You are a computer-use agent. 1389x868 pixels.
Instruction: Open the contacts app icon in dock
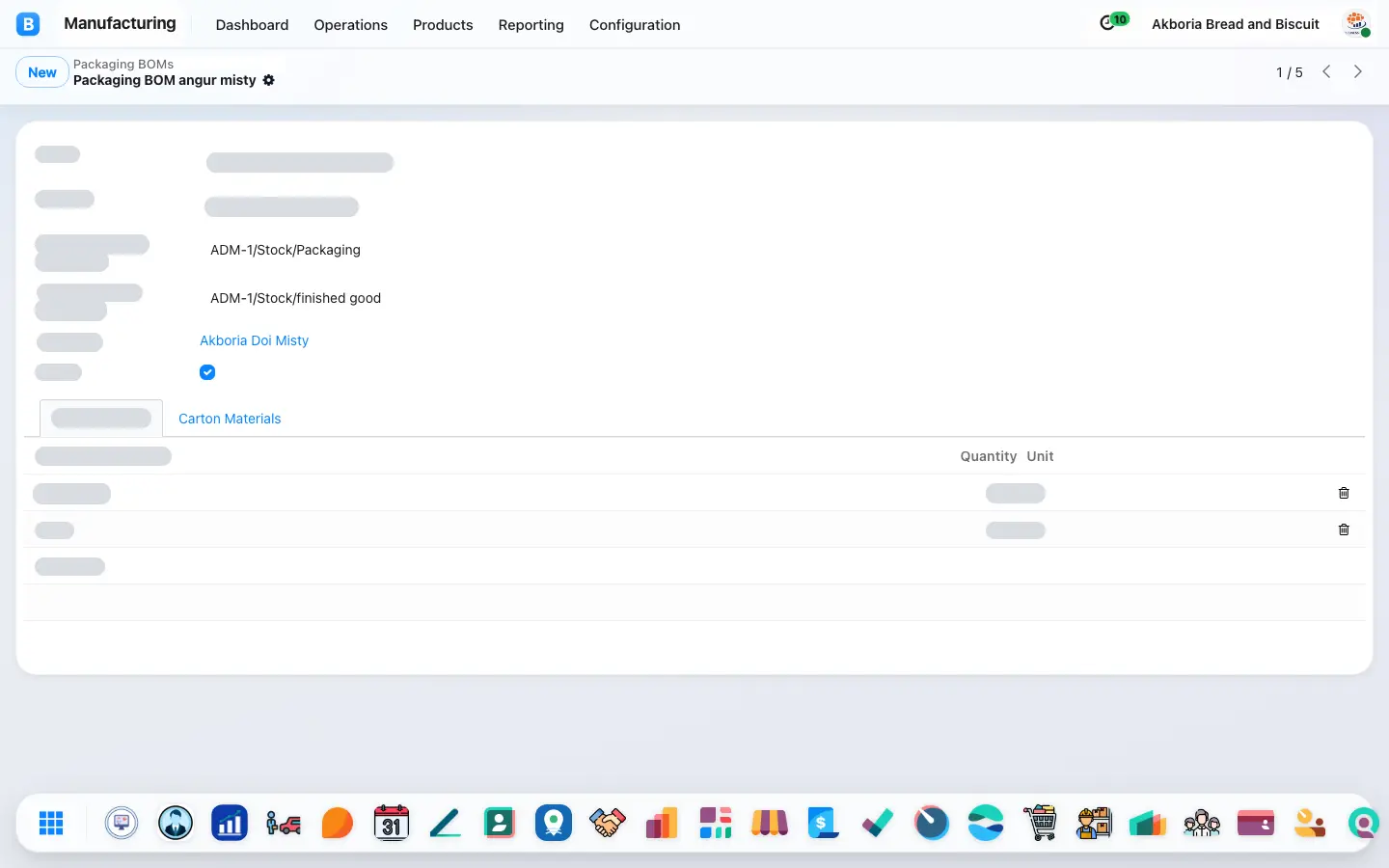click(x=500, y=823)
